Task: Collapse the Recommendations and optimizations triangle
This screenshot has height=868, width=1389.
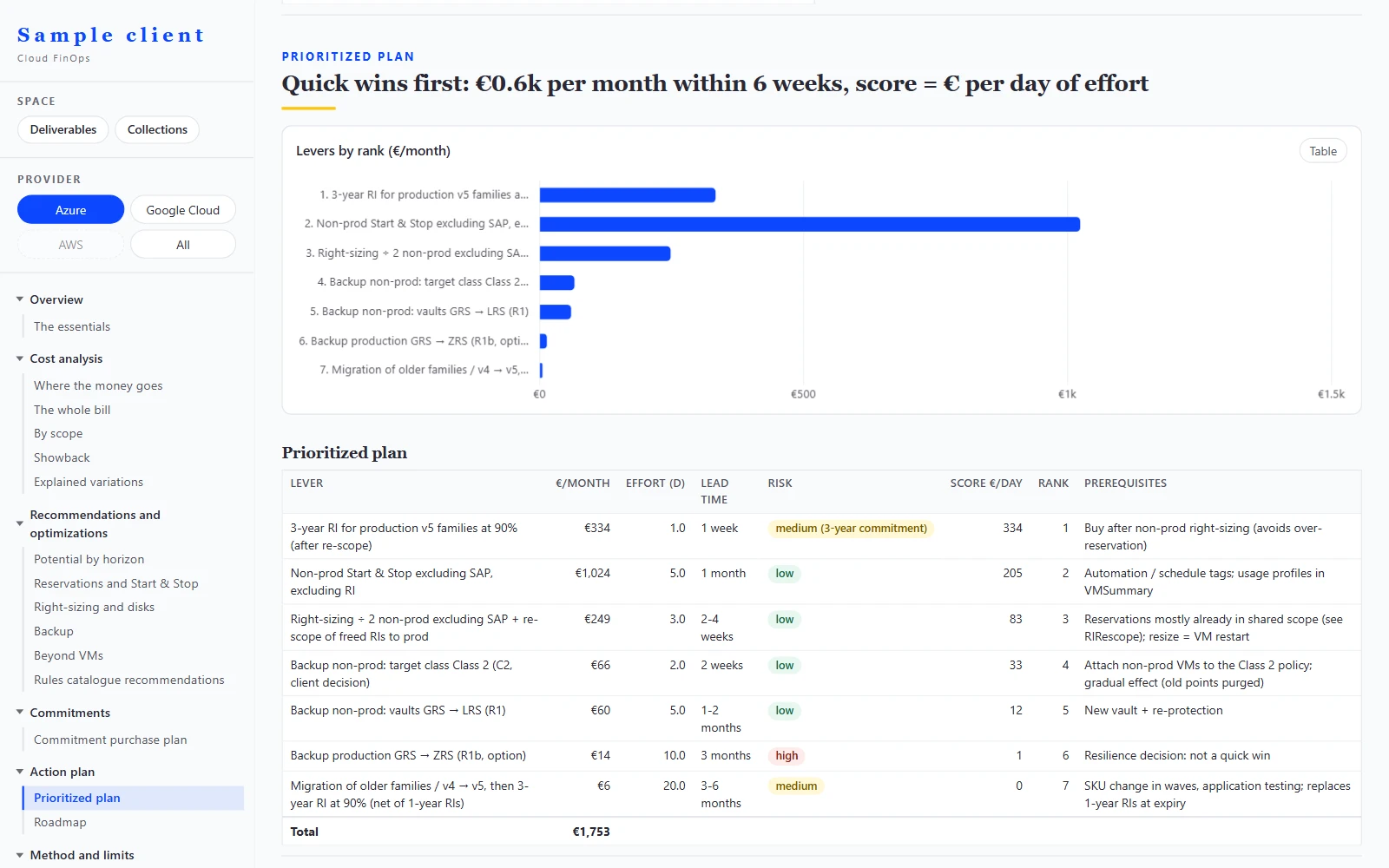Action: click(20, 523)
